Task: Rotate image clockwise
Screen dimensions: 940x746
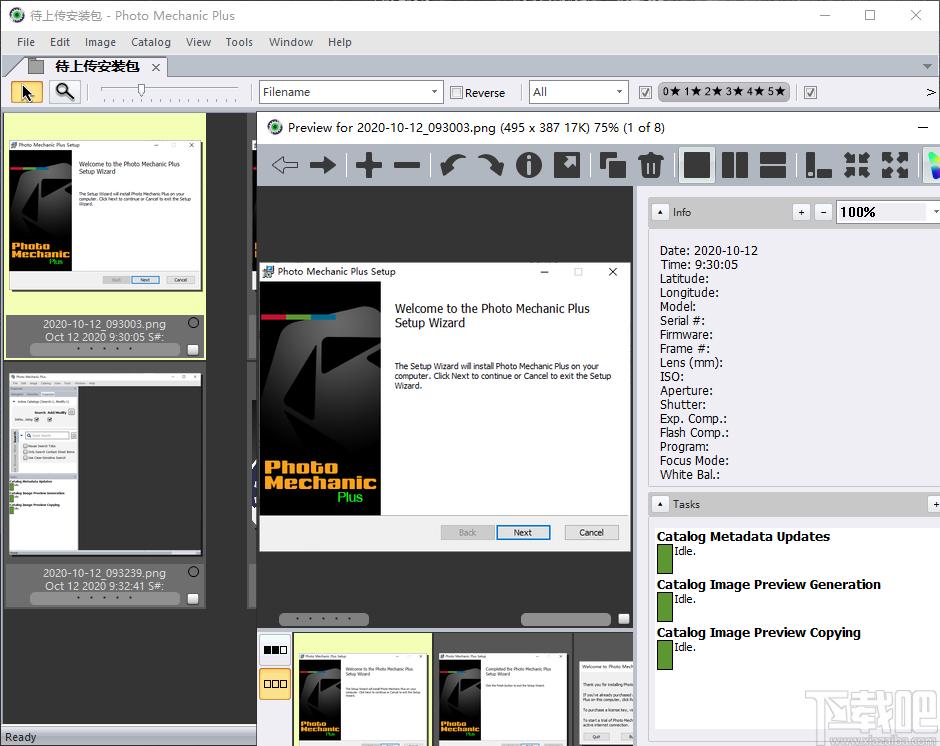Action: [x=490, y=165]
